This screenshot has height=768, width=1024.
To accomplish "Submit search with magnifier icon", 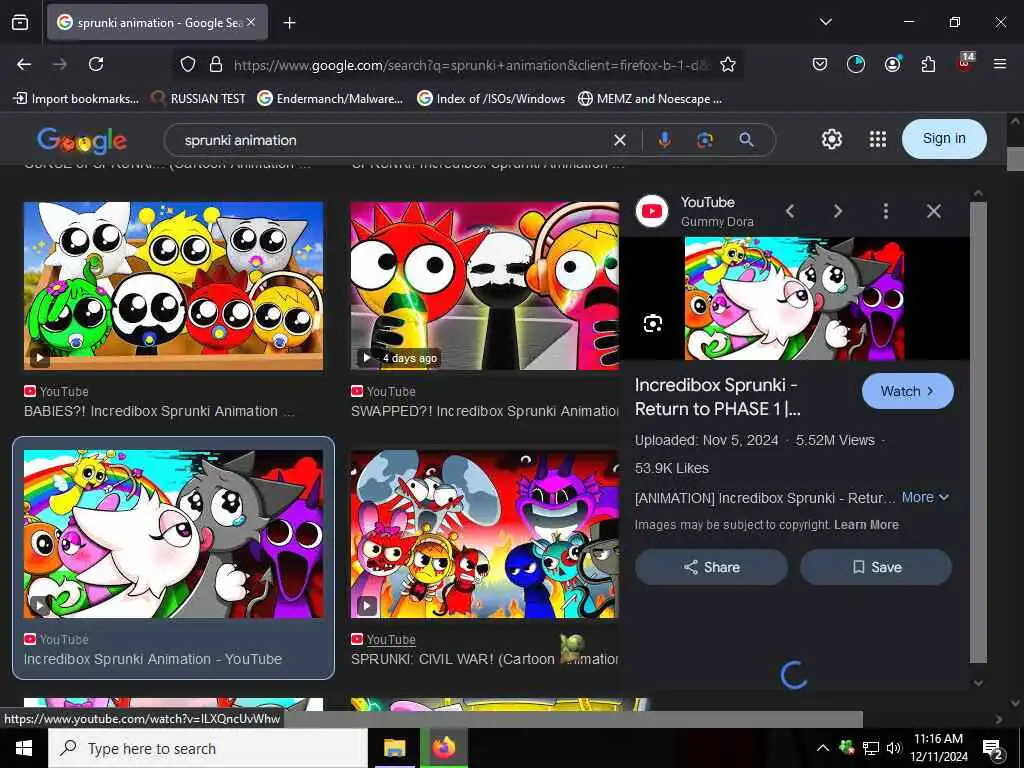I will pos(746,139).
